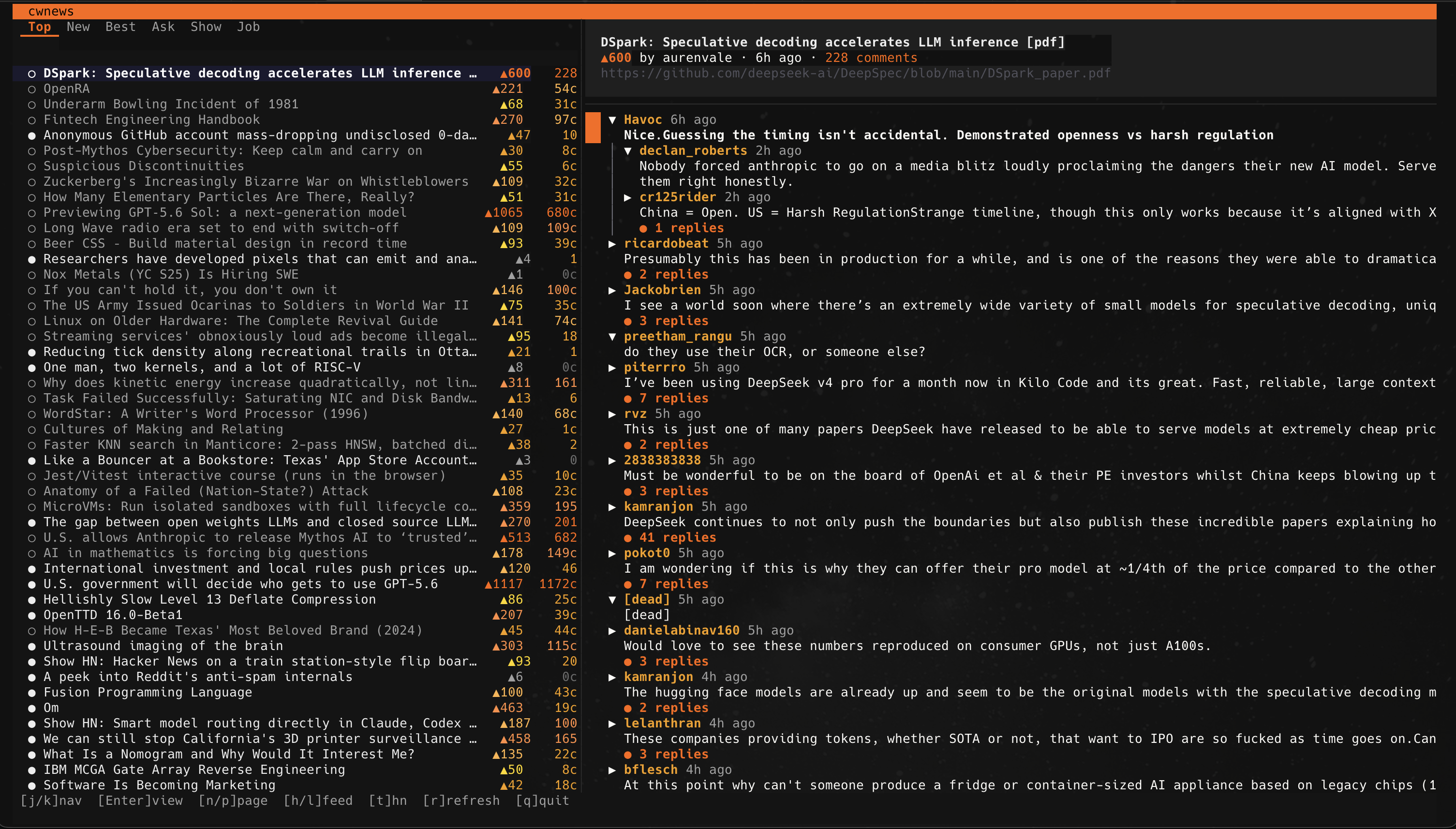The height and width of the screenshot is (829, 1456).
Task: Click the [Enter]view shortcut in footer
Action: point(140,800)
